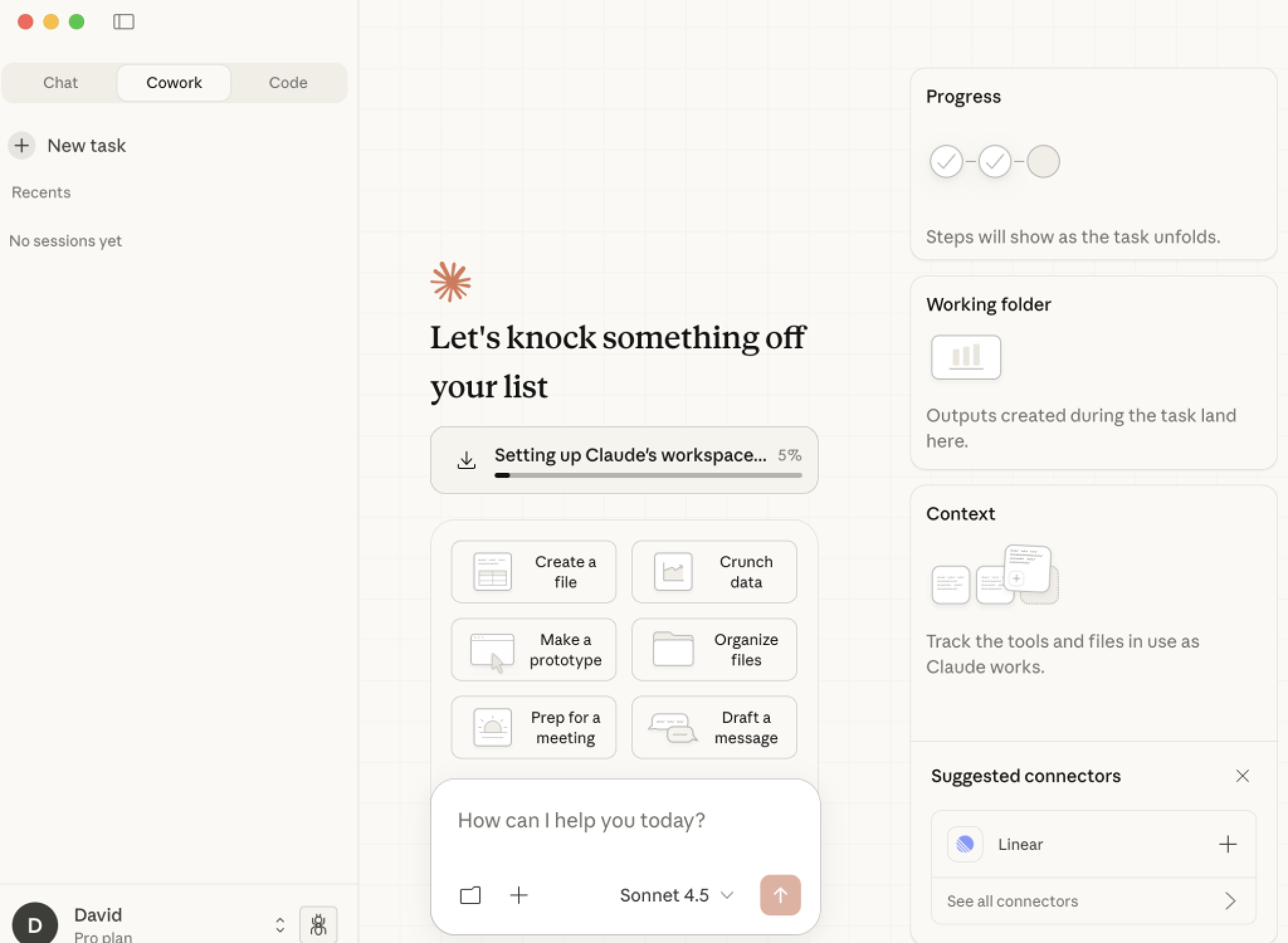Expand the David account switcher chevrons
Viewport: 1288px width, 943px height.
pos(280,925)
